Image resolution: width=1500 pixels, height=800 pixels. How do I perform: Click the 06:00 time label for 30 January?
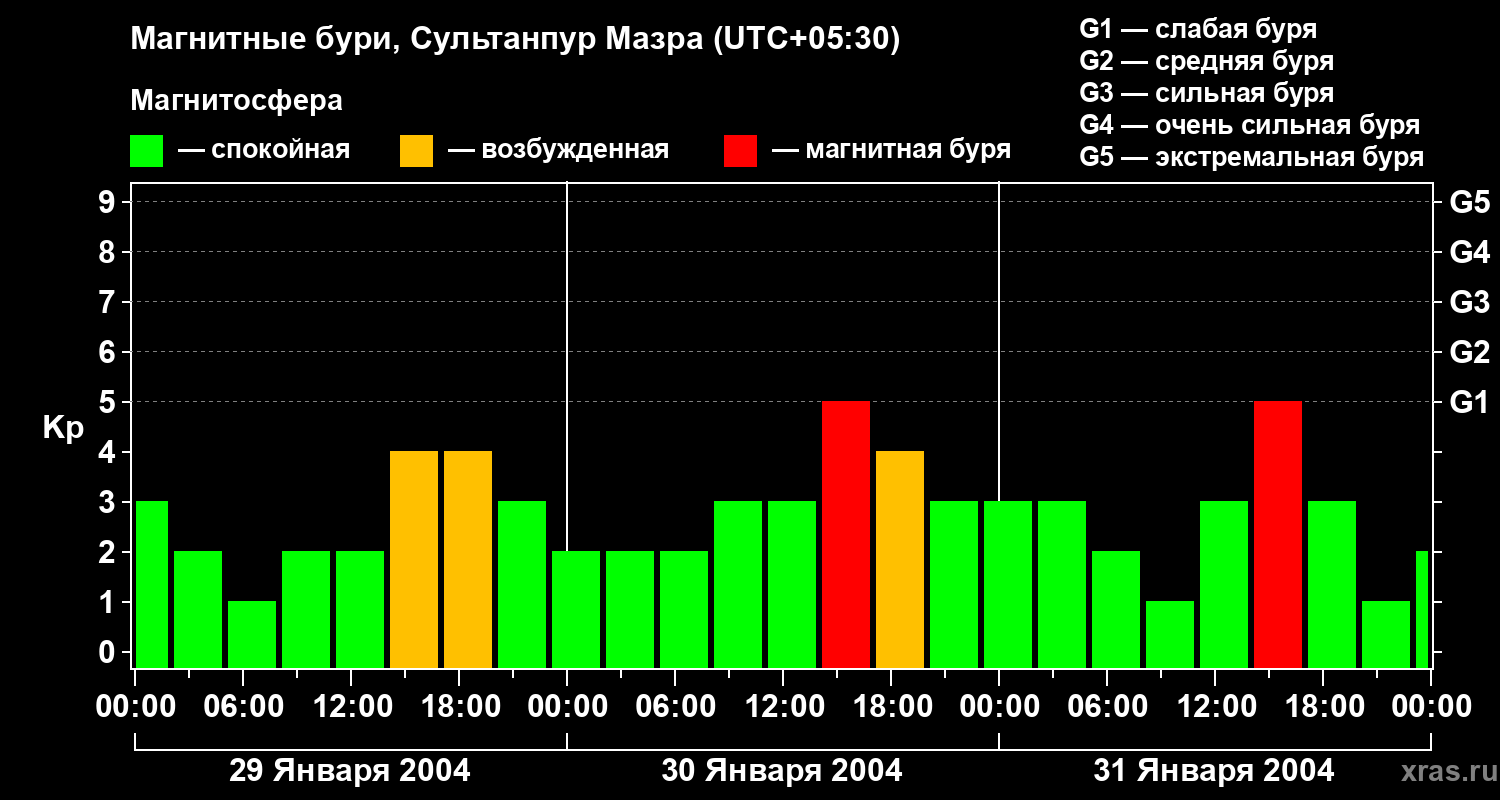[x=675, y=707]
